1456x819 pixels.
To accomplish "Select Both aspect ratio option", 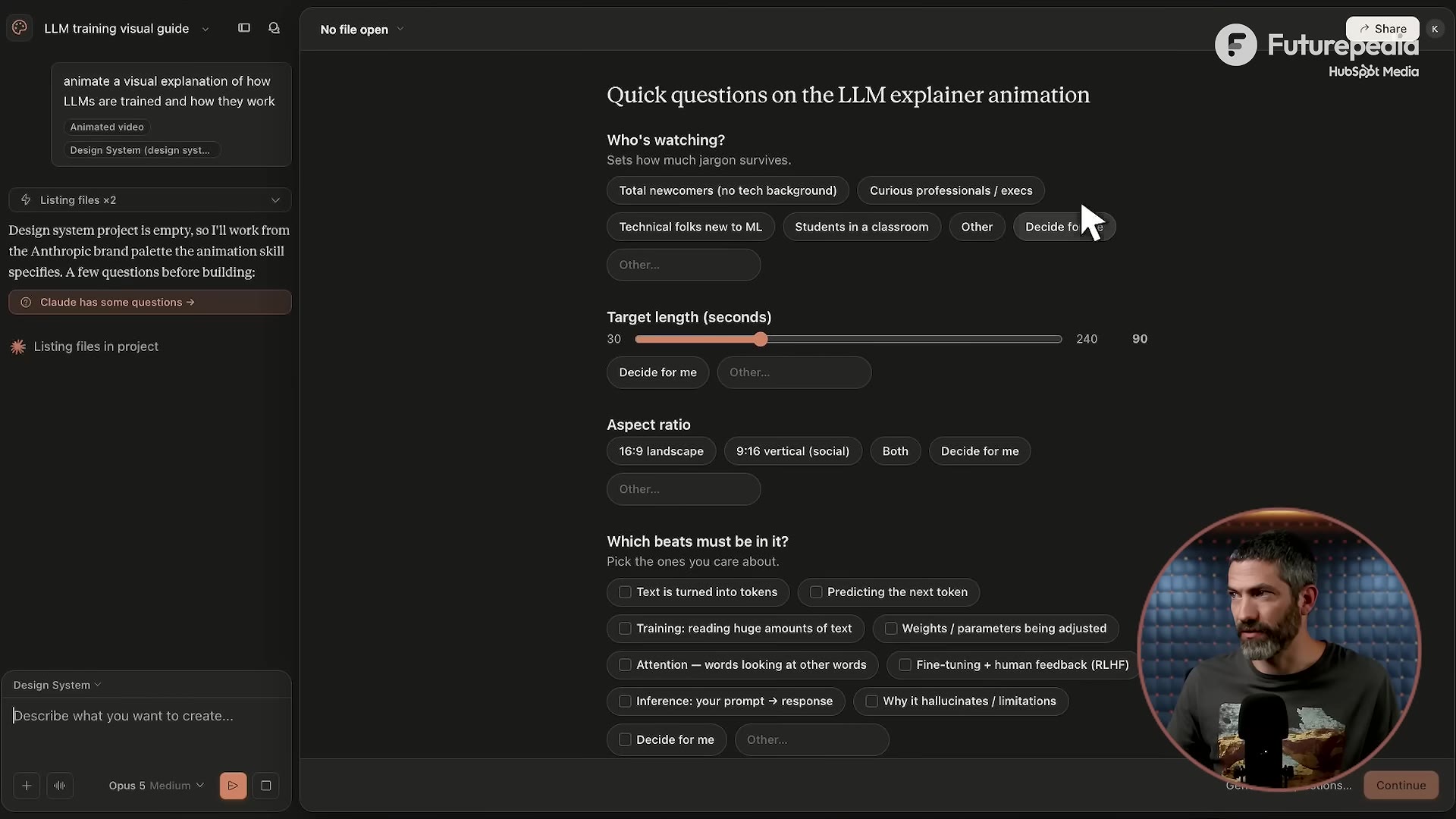I will [895, 451].
